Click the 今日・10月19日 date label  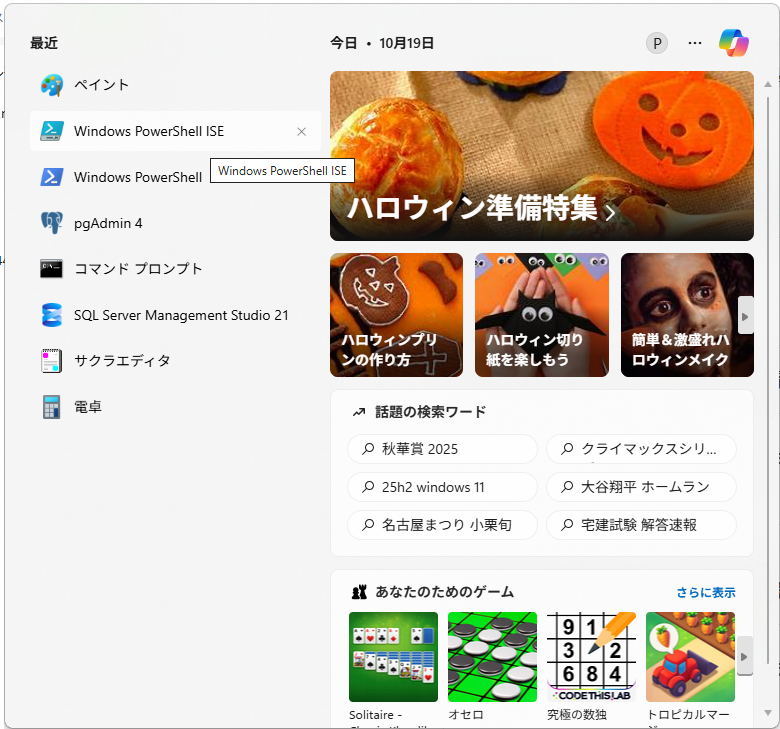(x=382, y=43)
